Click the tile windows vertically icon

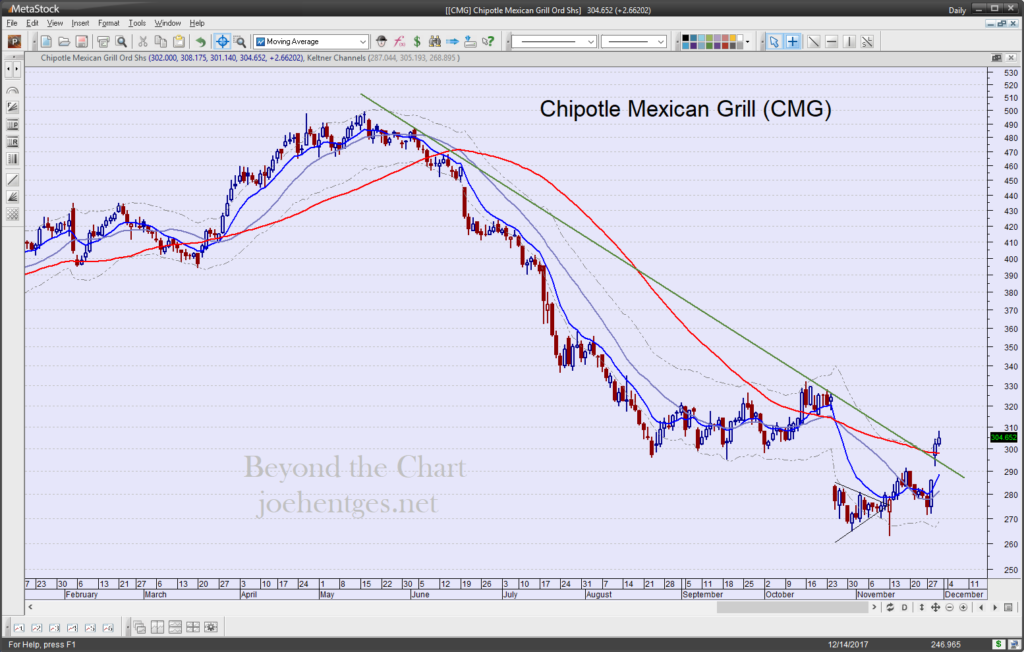click(157, 628)
